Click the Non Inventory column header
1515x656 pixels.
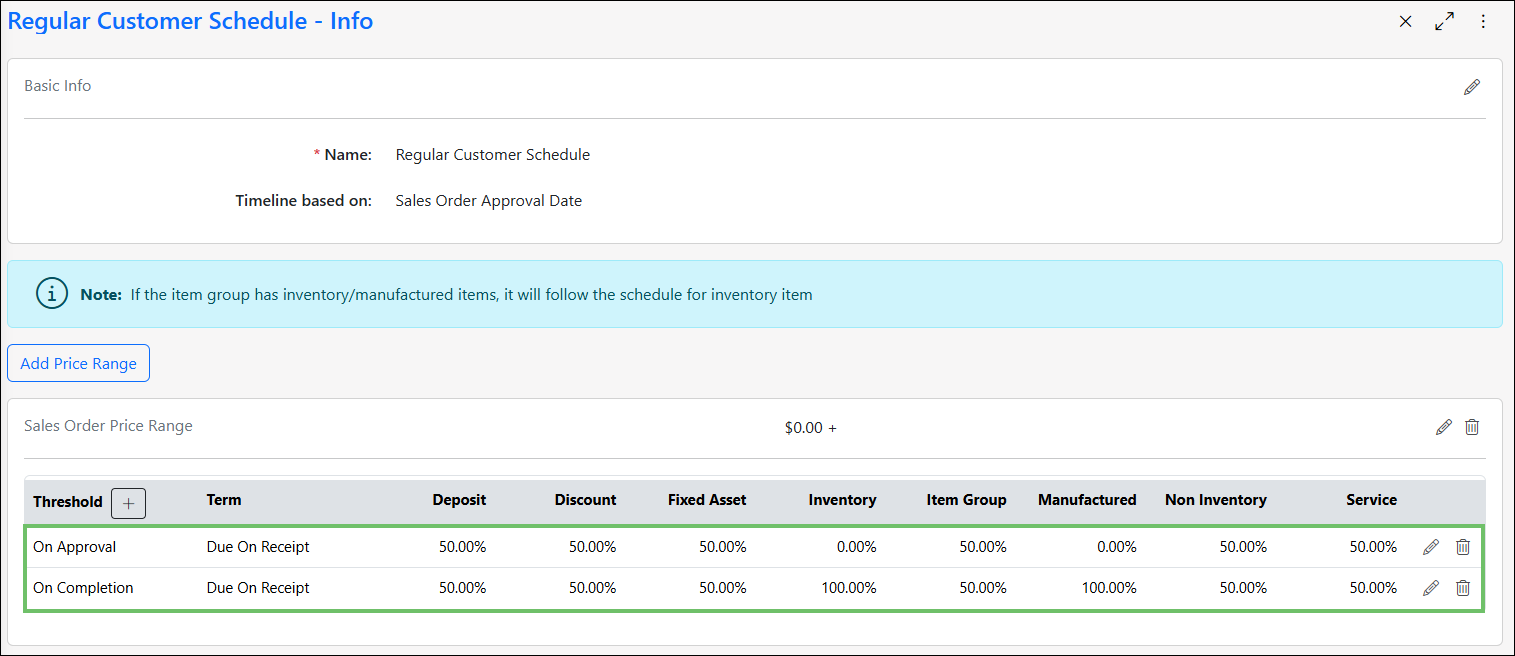coord(1216,500)
